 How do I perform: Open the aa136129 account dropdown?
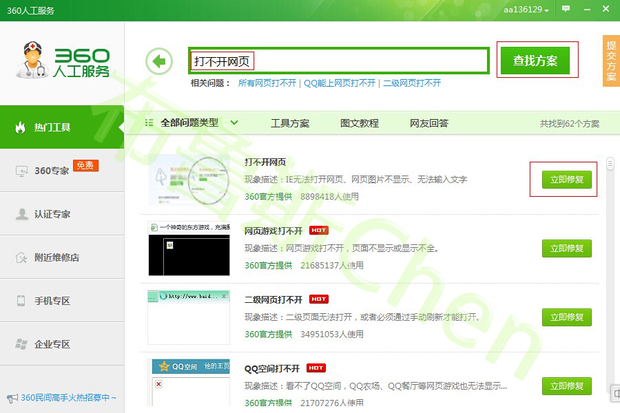tap(525, 10)
